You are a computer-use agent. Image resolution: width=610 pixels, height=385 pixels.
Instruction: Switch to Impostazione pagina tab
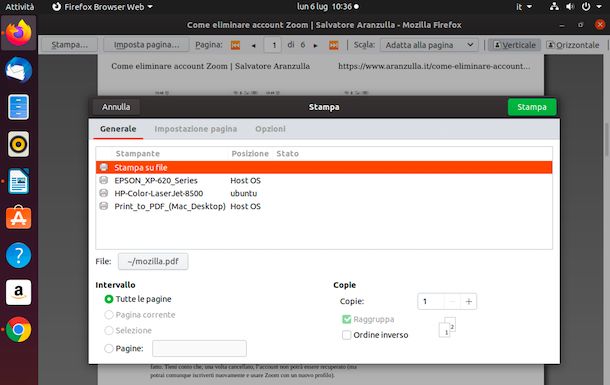(x=195, y=129)
